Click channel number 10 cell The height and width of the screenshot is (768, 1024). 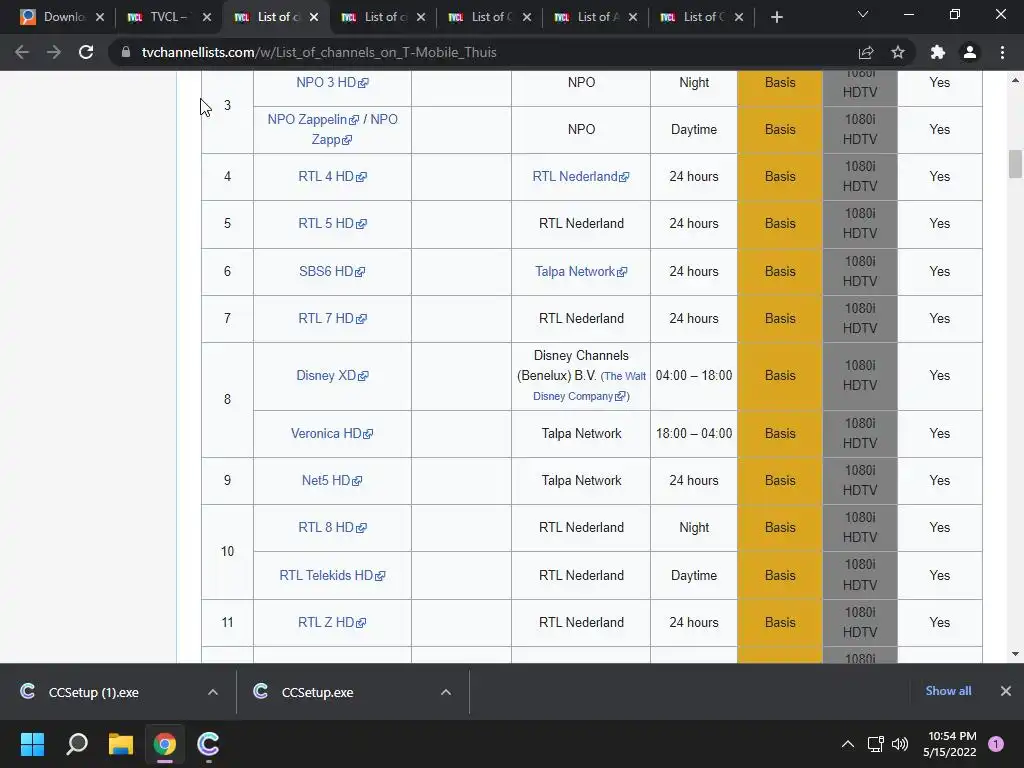227,551
